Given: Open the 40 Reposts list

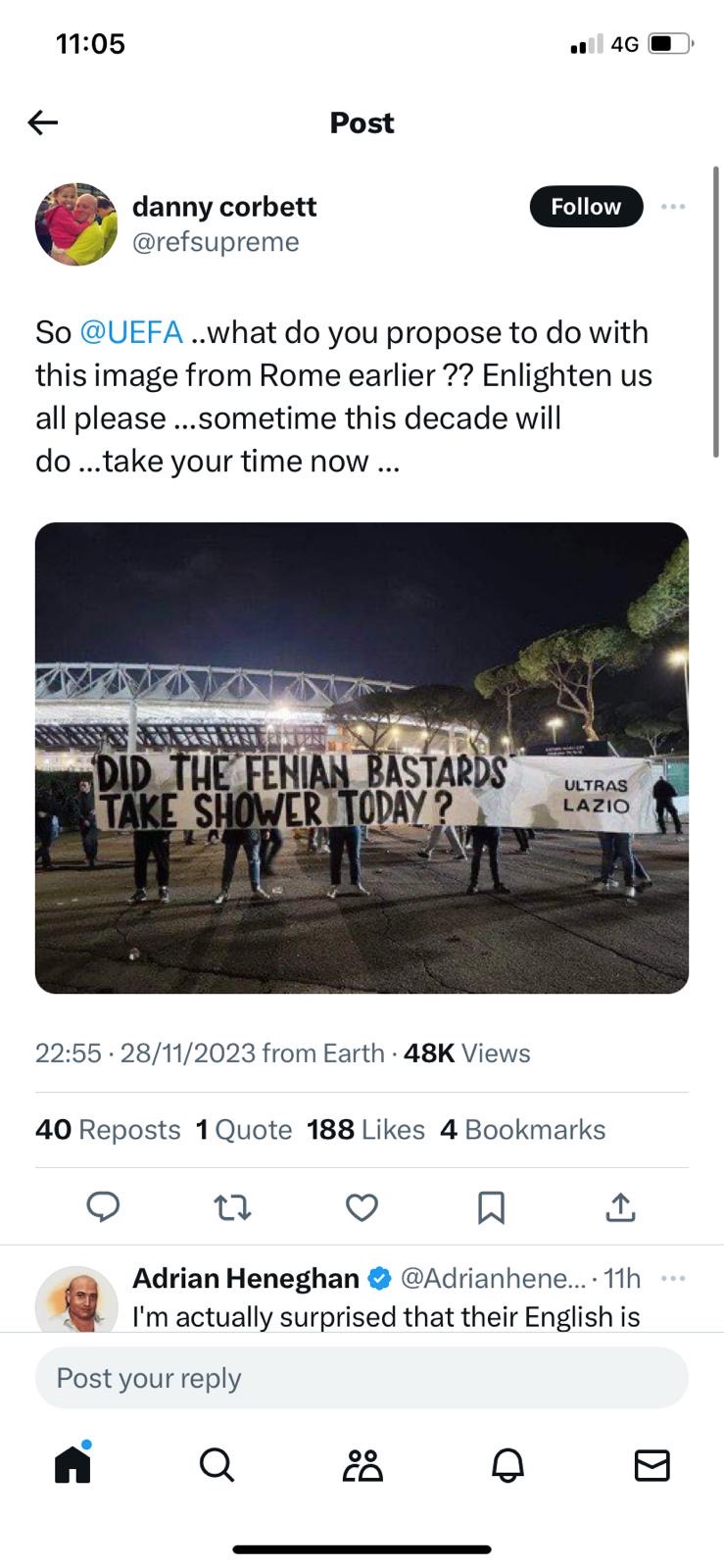Looking at the screenshot, I should pyautogui.click(x=108, y=1130).
